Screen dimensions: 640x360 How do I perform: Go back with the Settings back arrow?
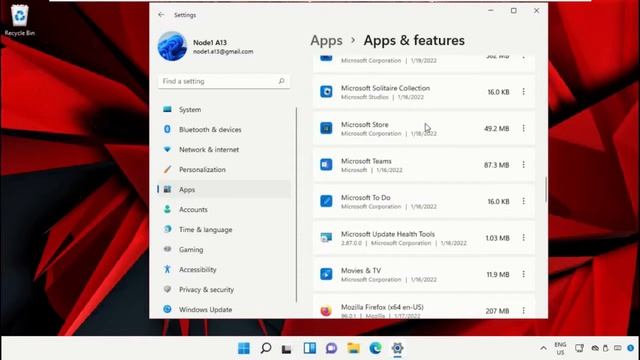click(161, 15)
